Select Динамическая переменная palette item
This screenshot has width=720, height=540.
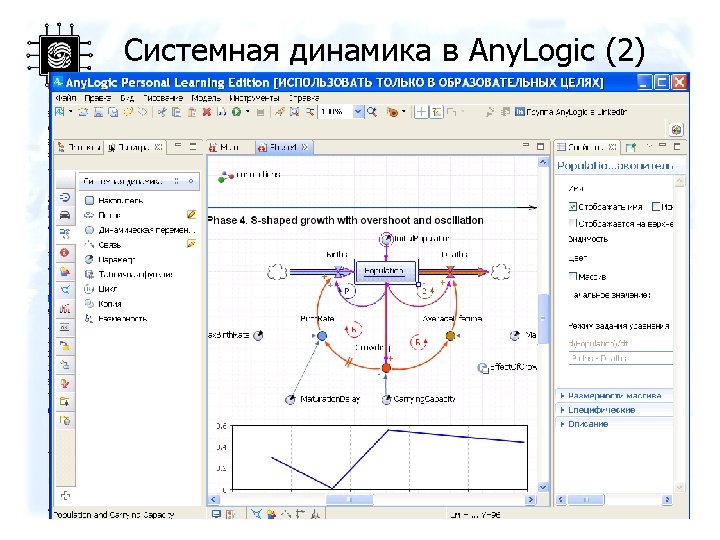coord(140,230)
